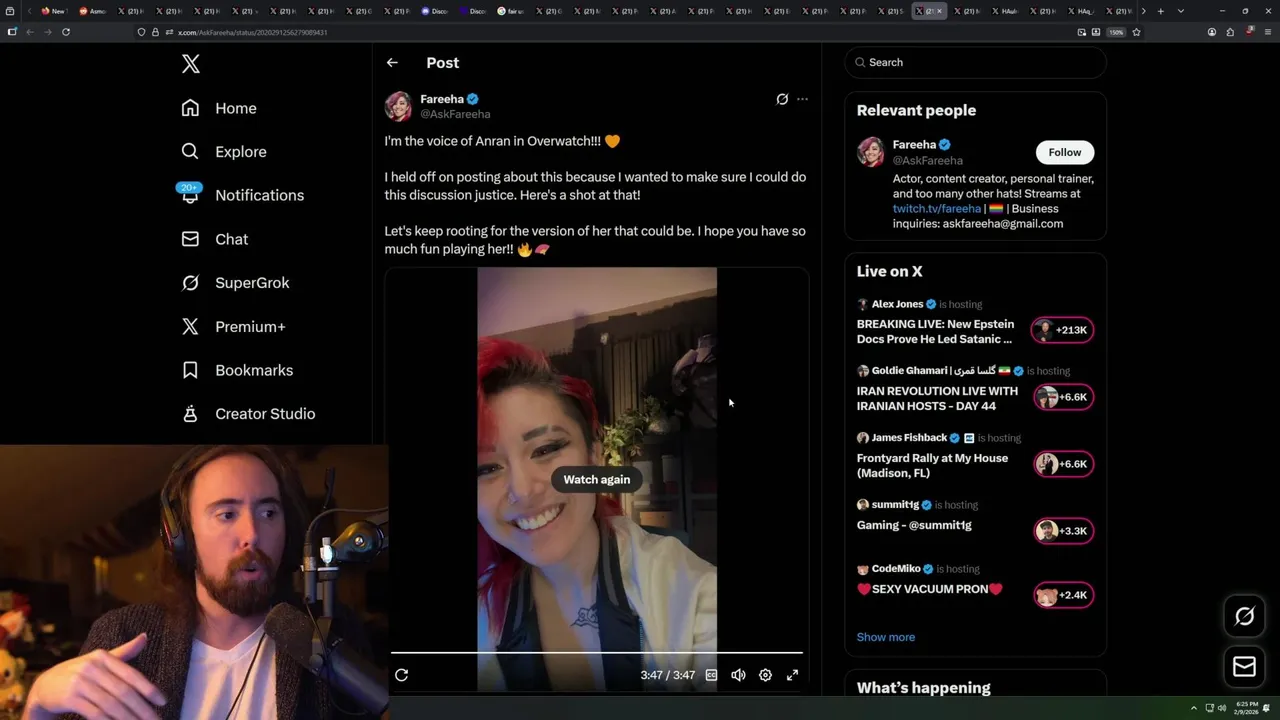The height and width of the screenshot is (720, 1280).
Task: Go to Home in X sidebar
Action: tap(219, 108)
